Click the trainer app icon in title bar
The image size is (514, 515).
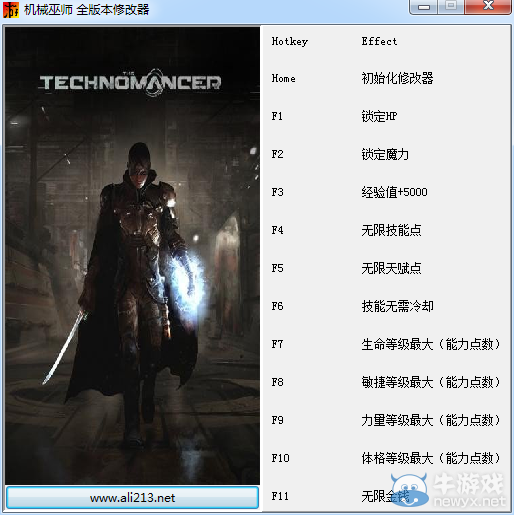pyautogui.click(x=11, y=9)
